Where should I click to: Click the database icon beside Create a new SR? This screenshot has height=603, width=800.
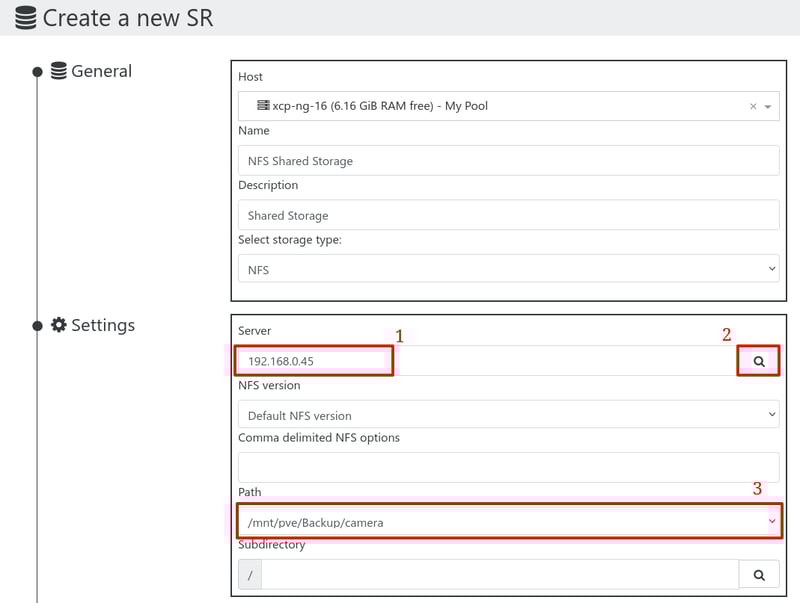(x=25, y=18)
